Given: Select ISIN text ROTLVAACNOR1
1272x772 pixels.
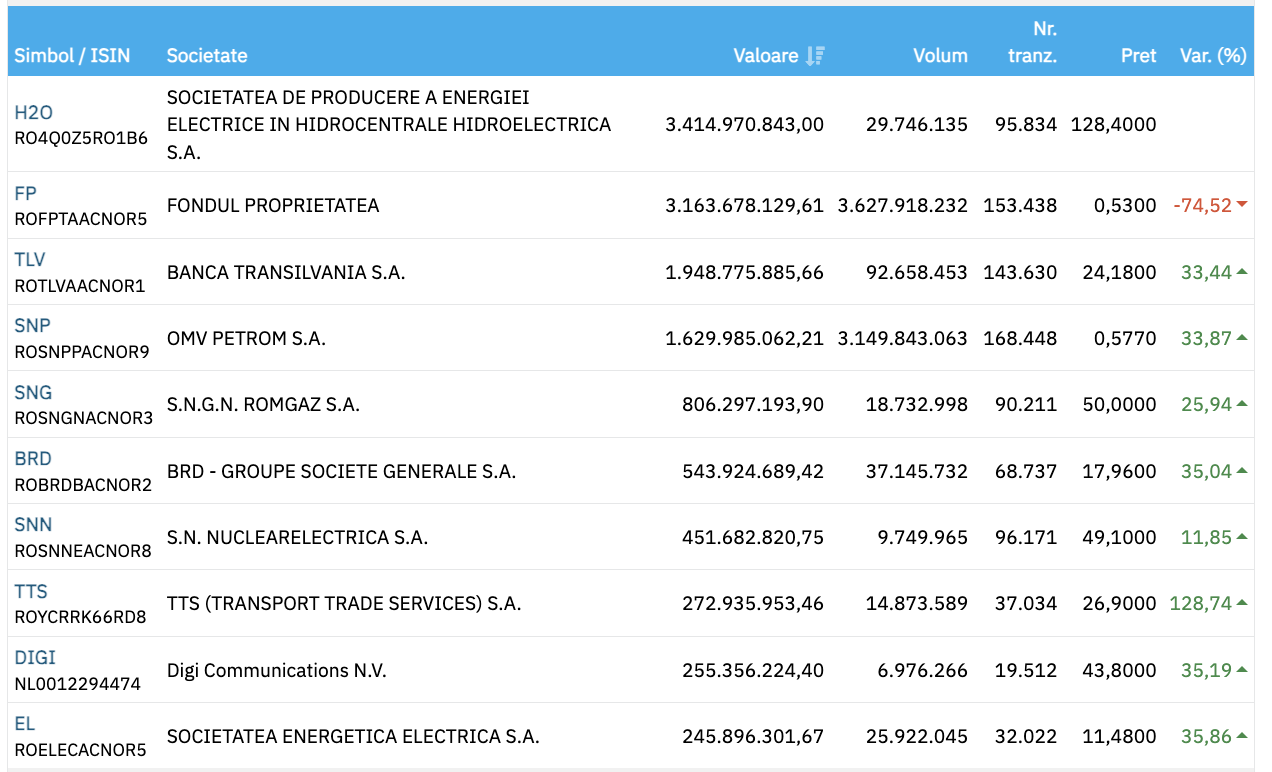Looking at the screenshot, I should [x=80, y=286].
